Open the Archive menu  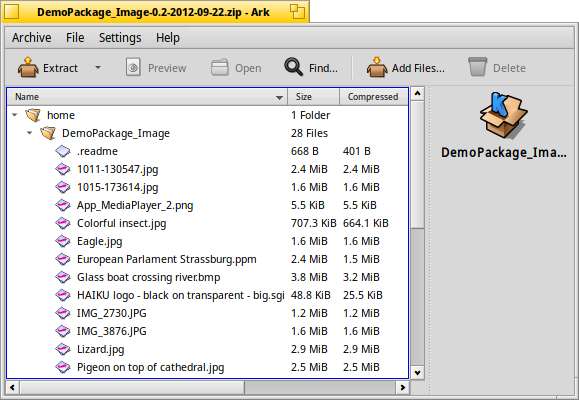(31, 38)
